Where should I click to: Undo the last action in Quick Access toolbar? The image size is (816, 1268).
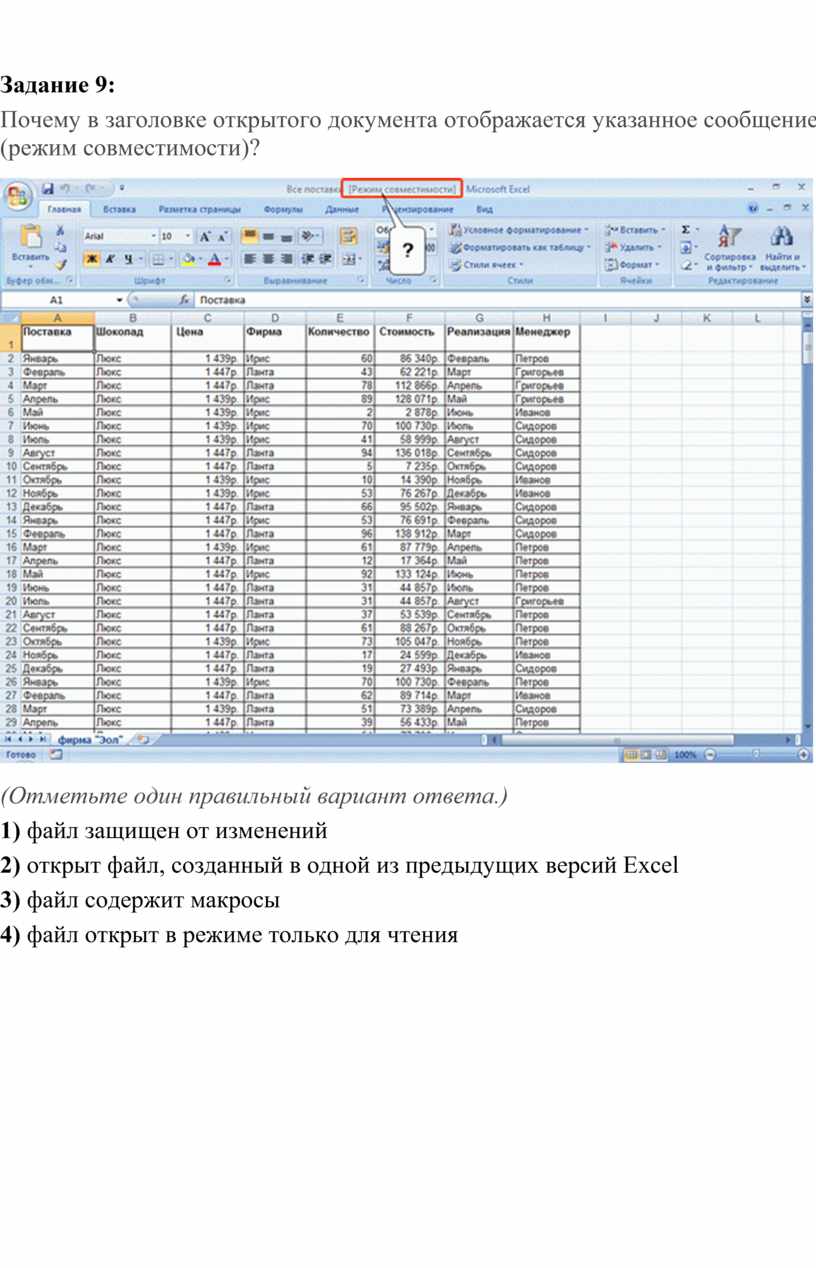point(66,188)
